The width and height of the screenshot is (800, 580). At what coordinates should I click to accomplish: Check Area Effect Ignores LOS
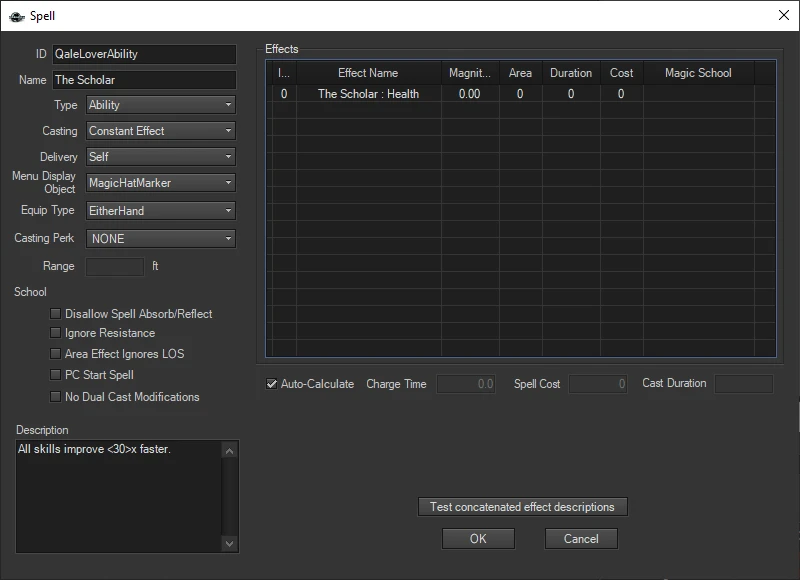[x=55, y=354]
